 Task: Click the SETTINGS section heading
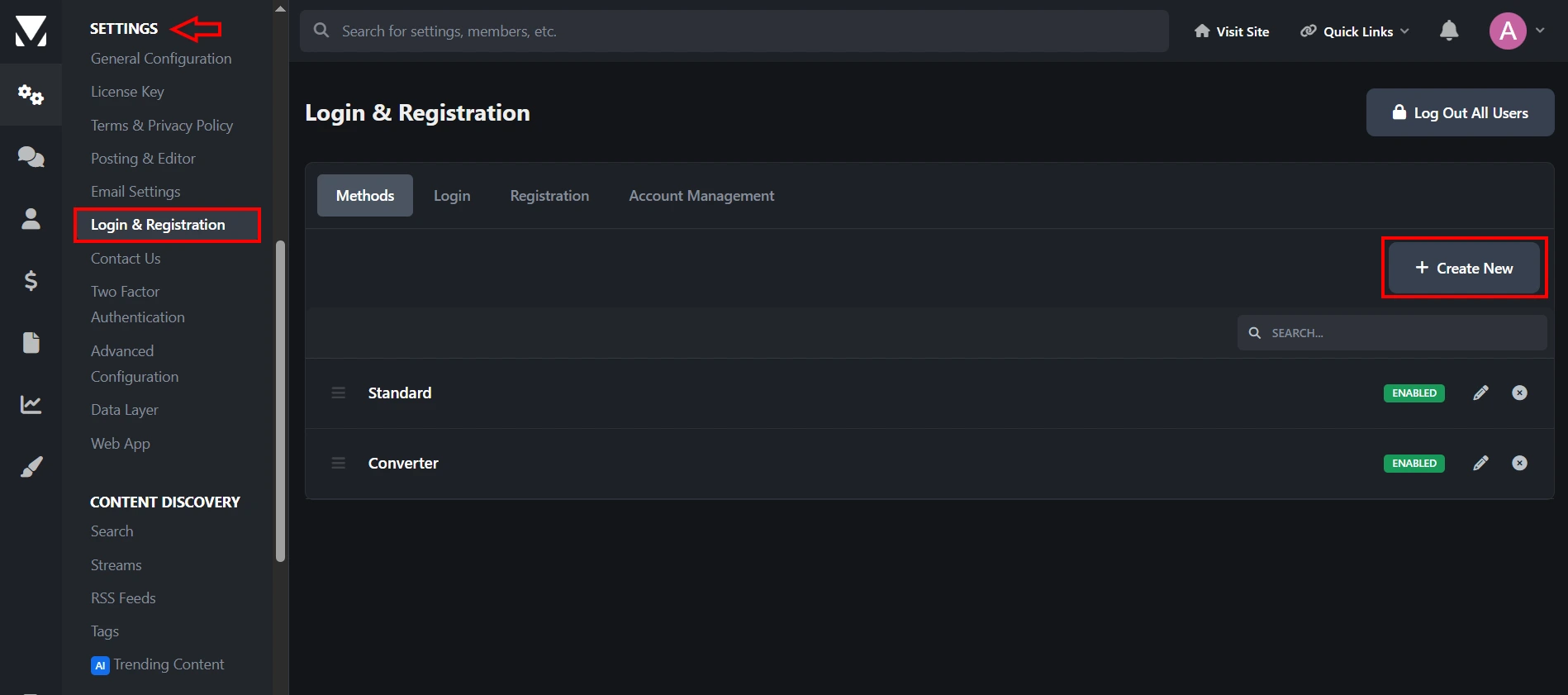coord(124,29)
